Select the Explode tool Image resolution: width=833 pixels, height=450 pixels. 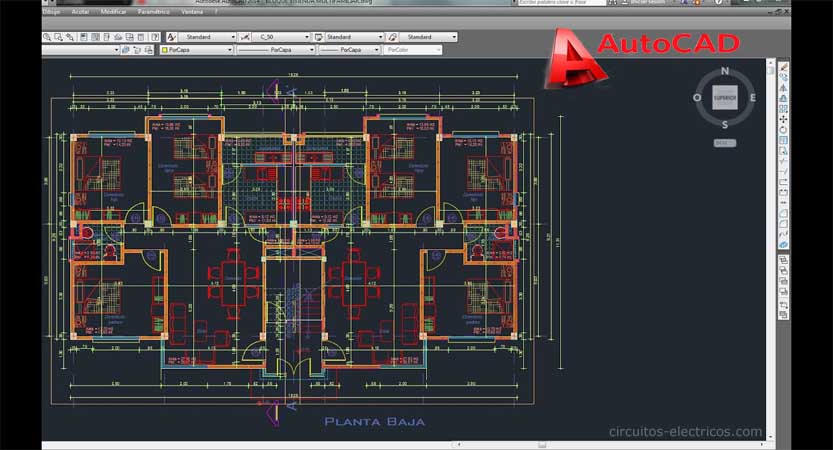tap(783, 244)
